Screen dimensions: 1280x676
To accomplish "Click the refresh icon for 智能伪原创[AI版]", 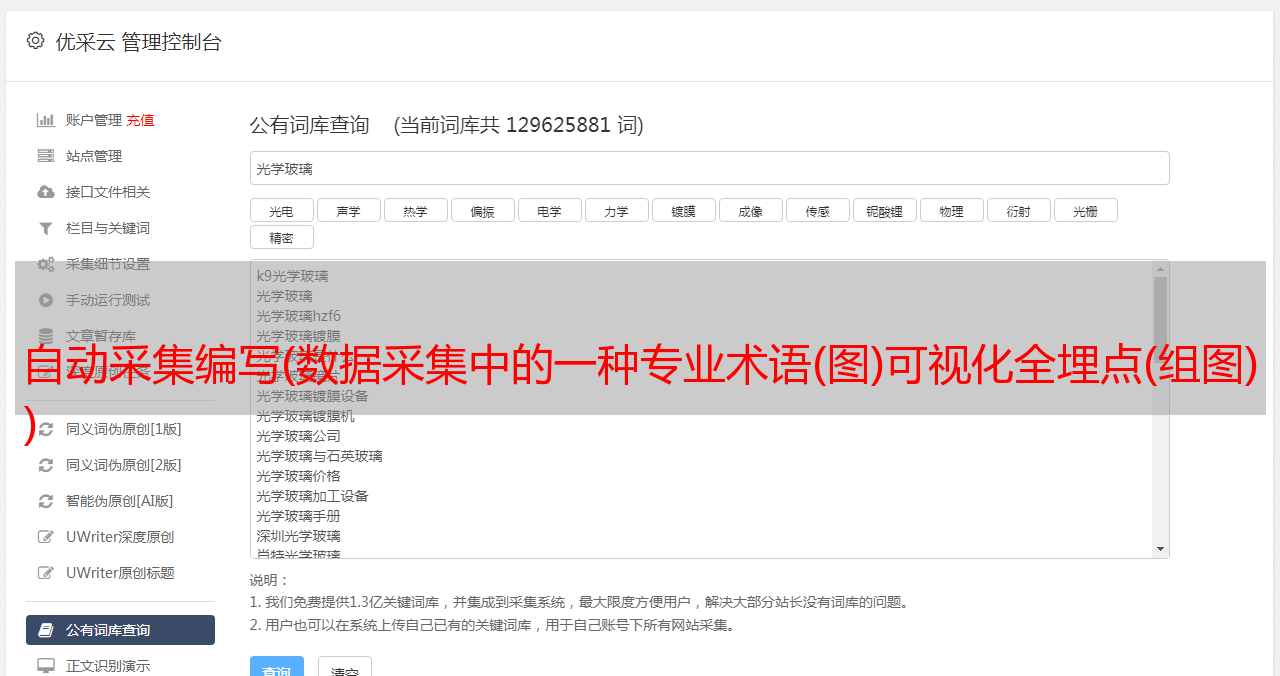I will pos(45,501).
